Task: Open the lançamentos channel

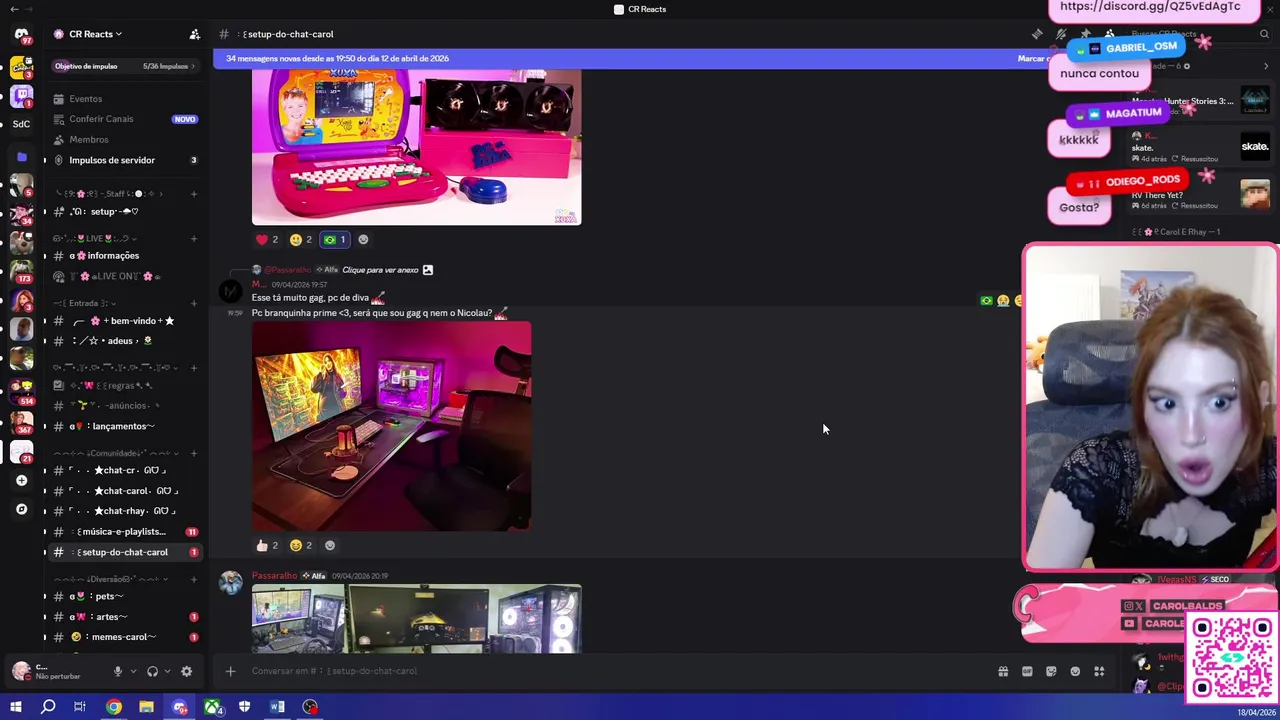Action: (124, 426)
